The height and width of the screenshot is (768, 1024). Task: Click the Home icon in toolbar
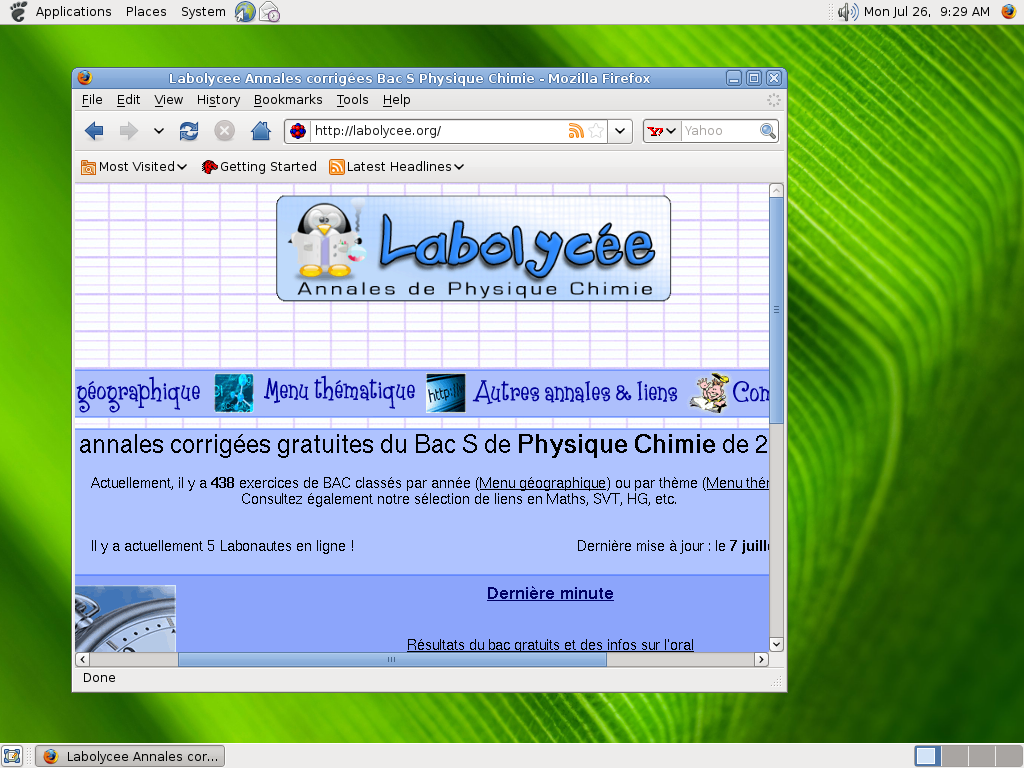click(260, 131)
